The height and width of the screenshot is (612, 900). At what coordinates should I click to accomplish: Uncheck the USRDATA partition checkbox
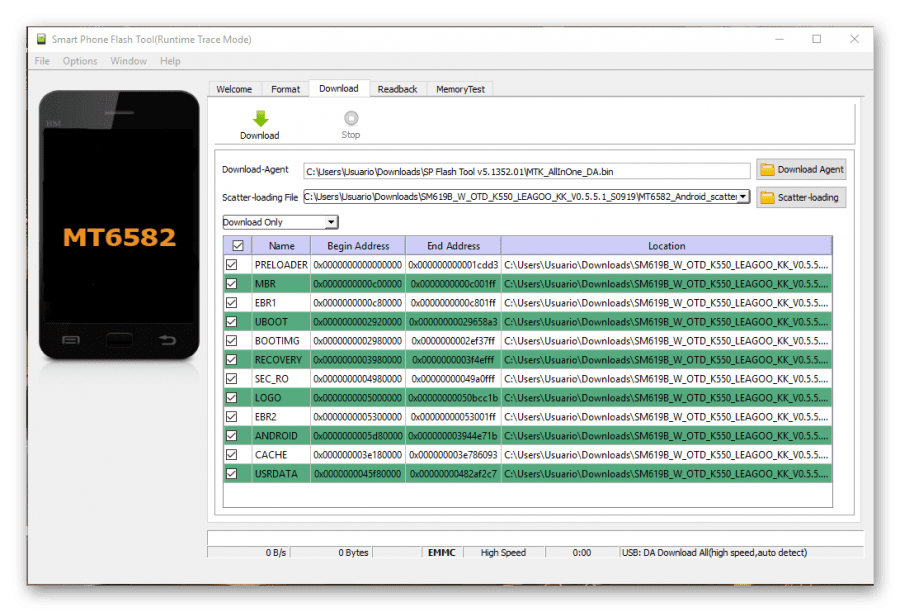tap(231, 474)
